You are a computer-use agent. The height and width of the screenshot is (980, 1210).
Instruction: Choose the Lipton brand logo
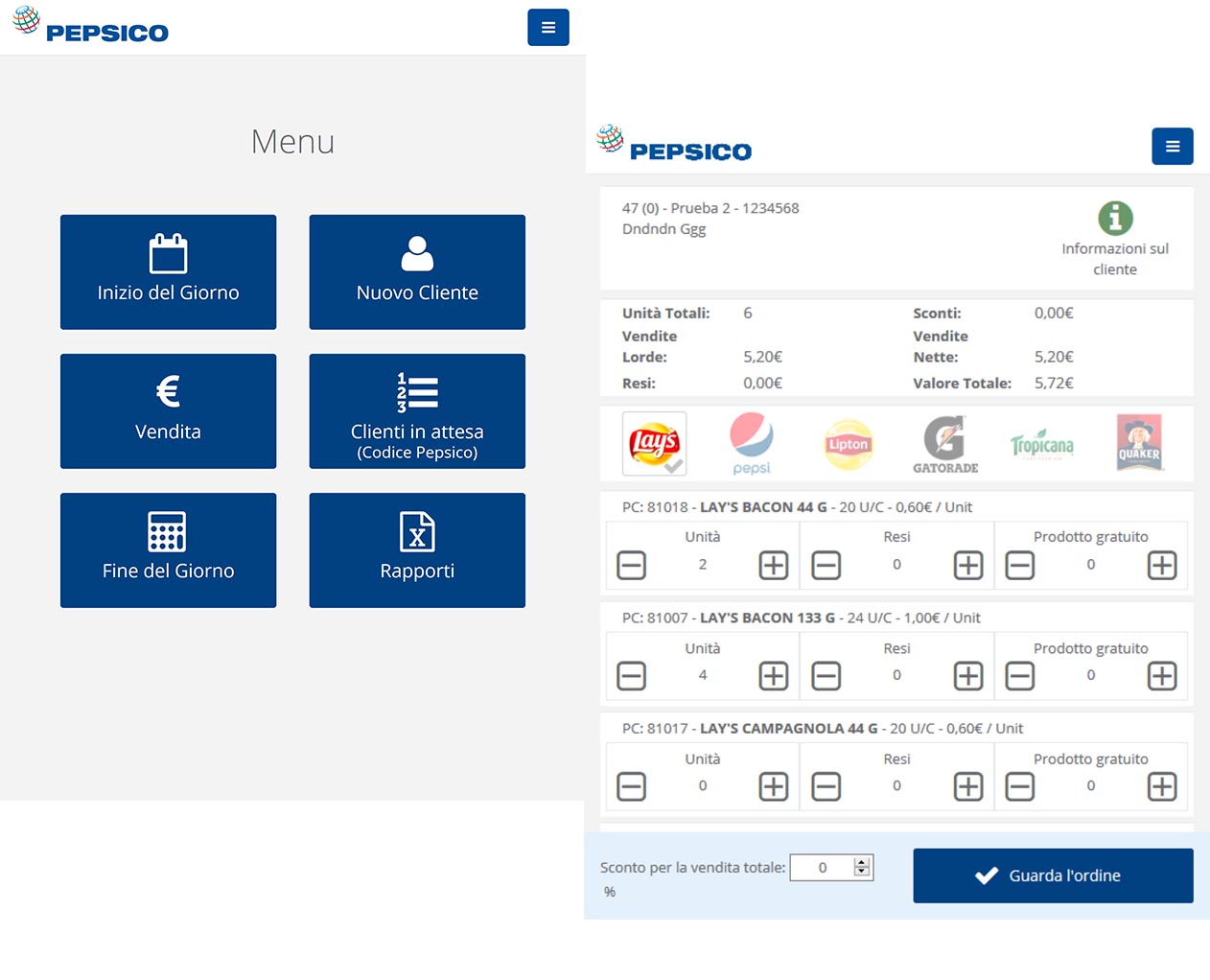pyautogui.click(x=849, y=445)
